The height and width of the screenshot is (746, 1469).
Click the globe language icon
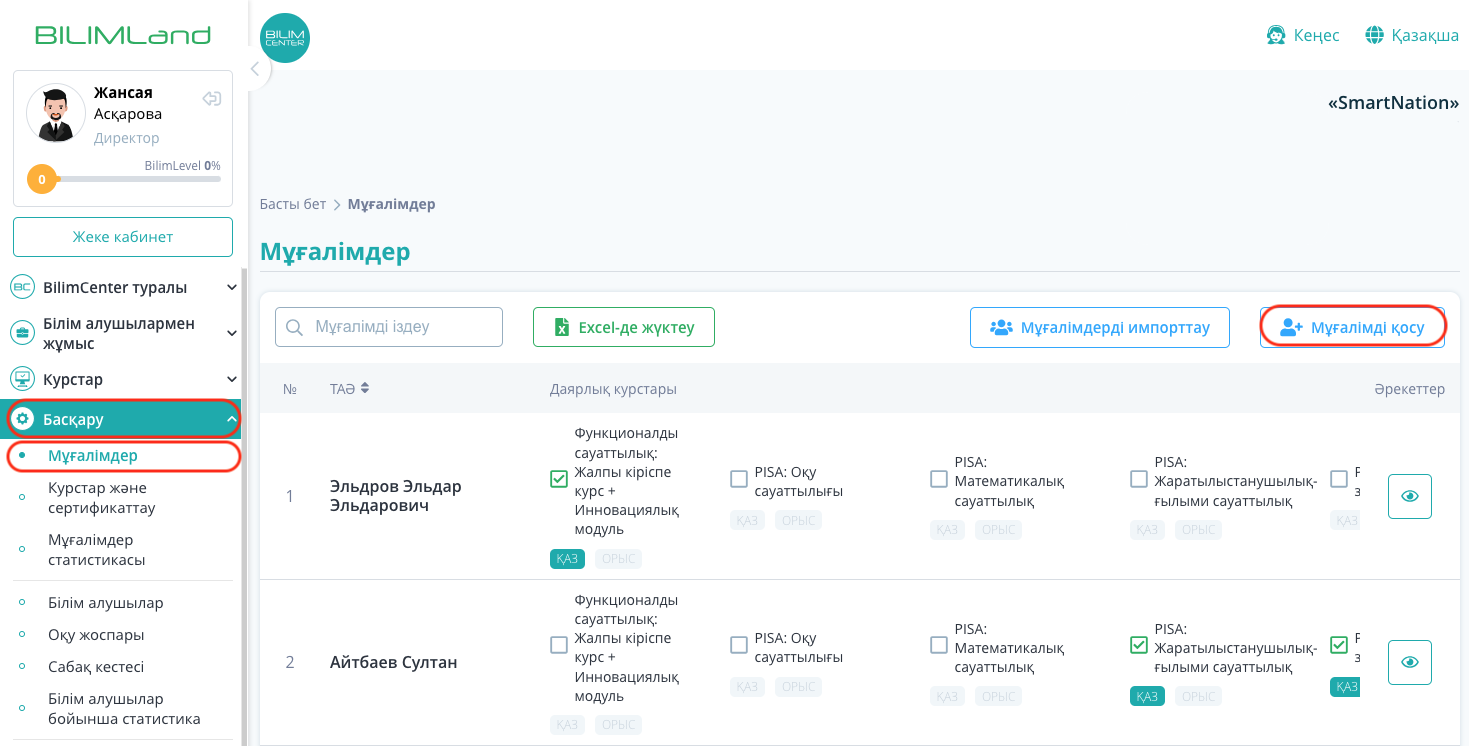pyautogui.click(x=1374, y=35)
